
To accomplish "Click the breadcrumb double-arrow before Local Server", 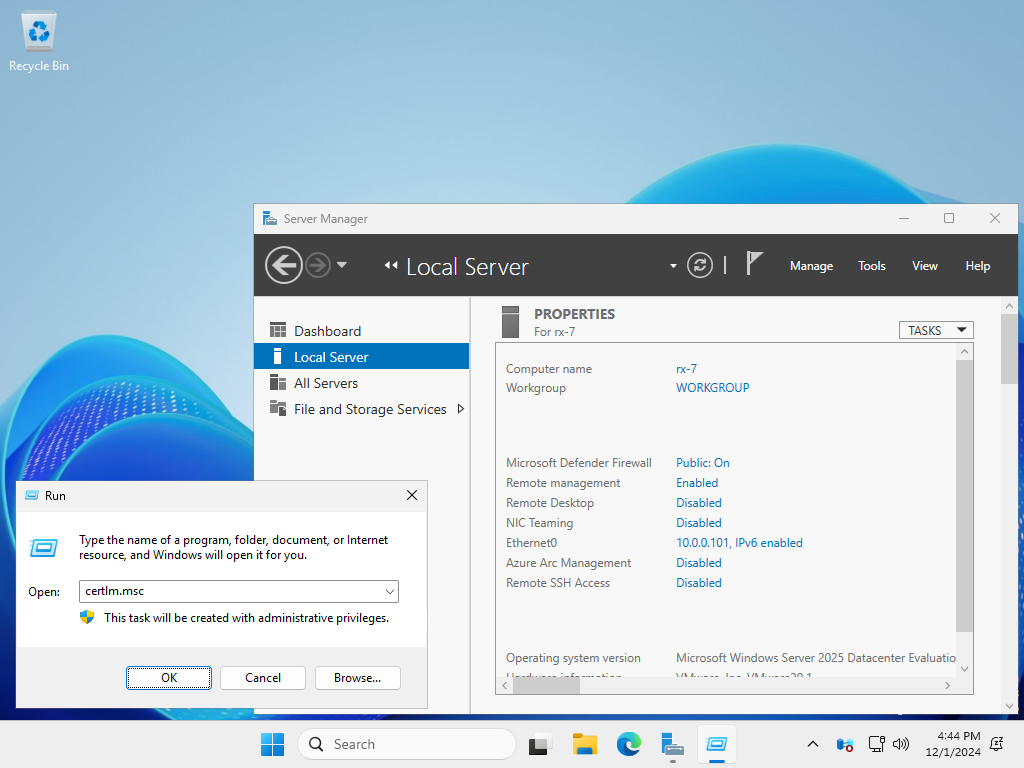I will pos(391,265).
